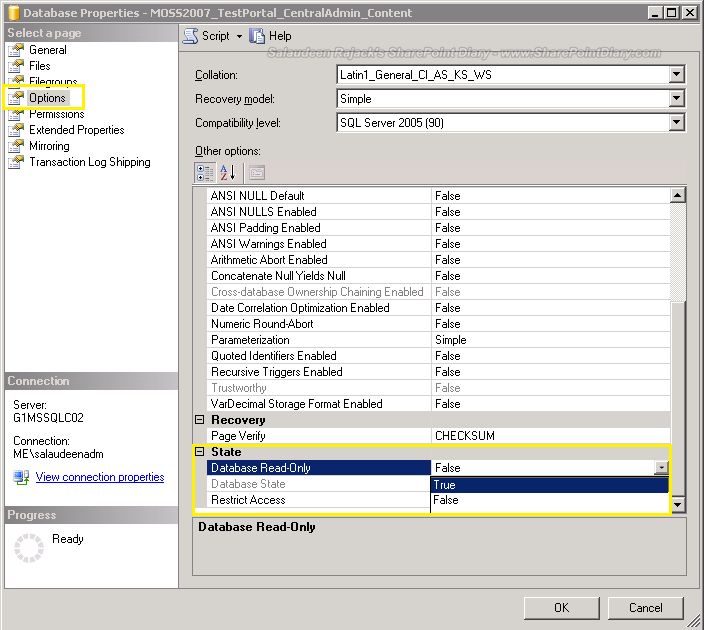Open the Permissions page
The height and width of the screenshot is (630, 704).
(x=57, y=115)
